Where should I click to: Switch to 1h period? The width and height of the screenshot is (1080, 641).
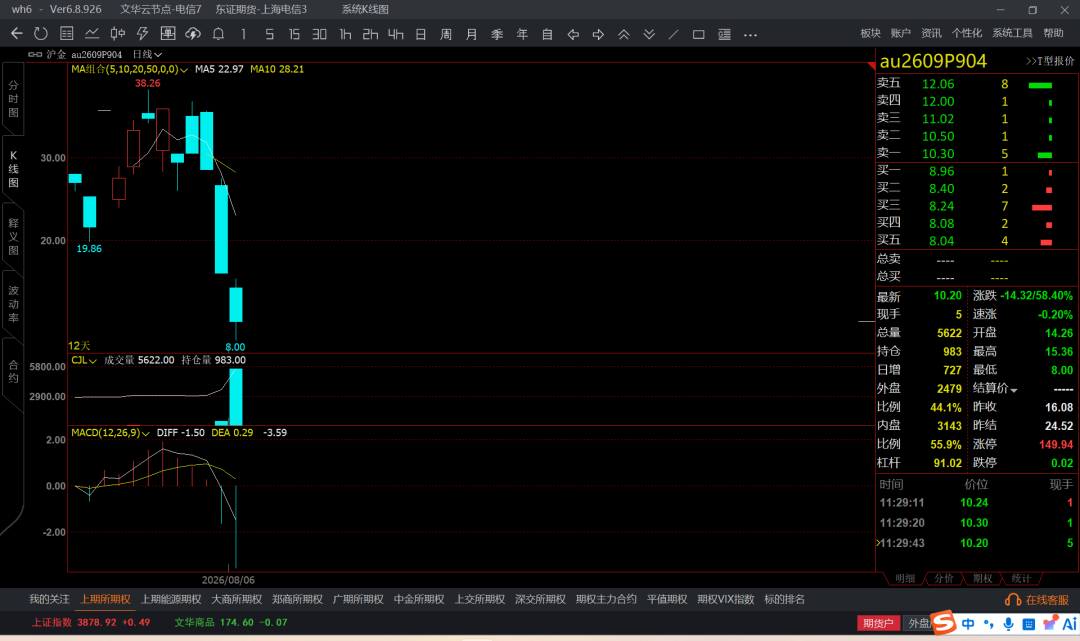point(345,34)
